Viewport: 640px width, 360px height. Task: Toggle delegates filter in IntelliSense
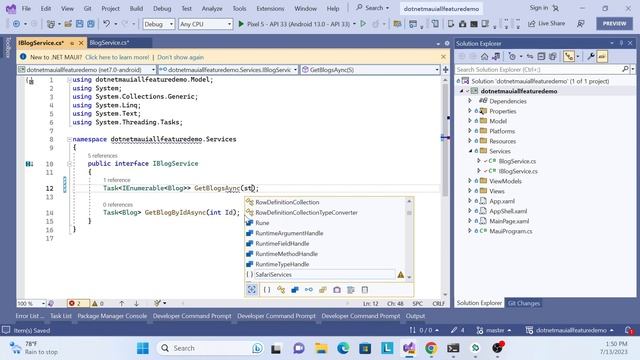(337, 290)
